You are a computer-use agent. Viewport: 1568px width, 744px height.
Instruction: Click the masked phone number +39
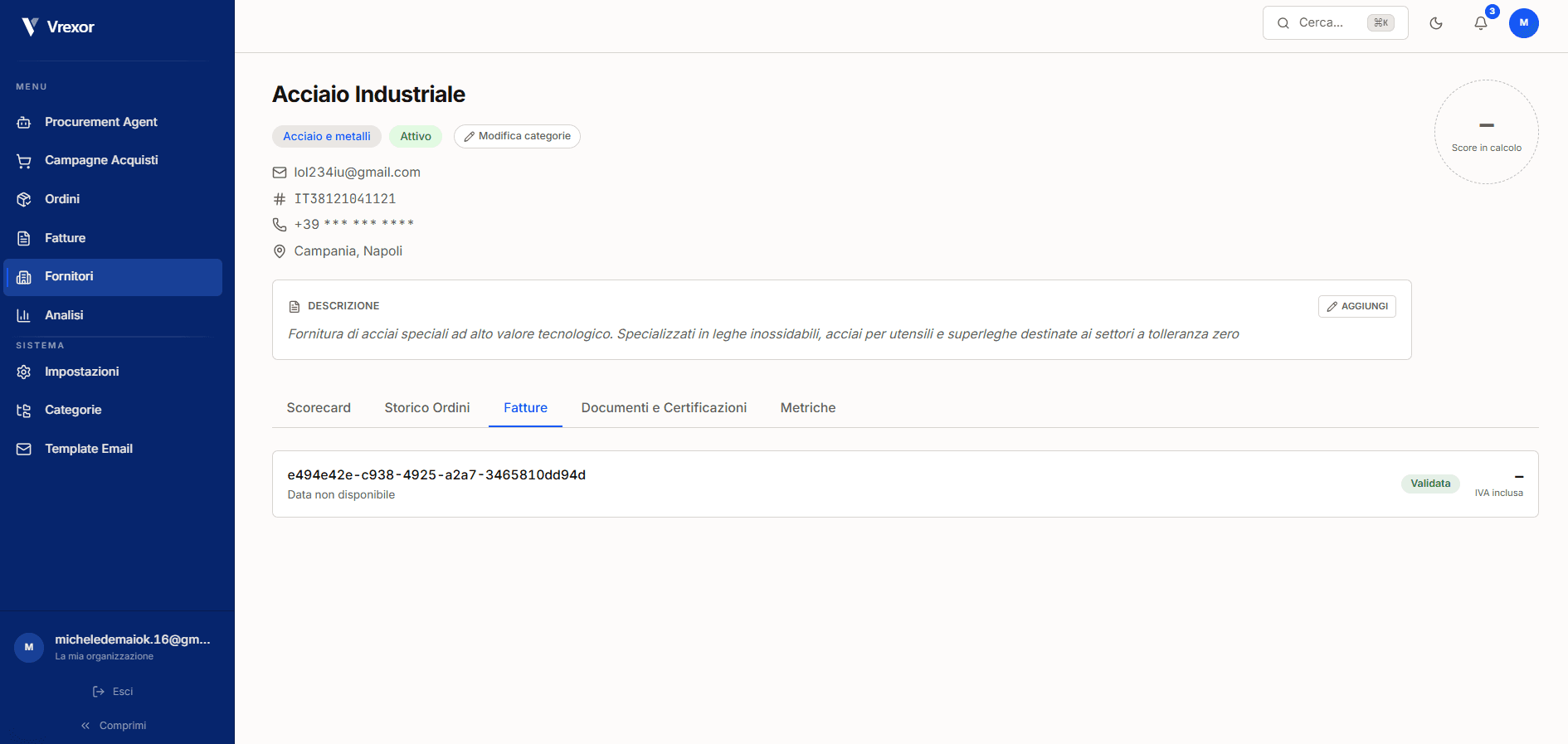354,225
